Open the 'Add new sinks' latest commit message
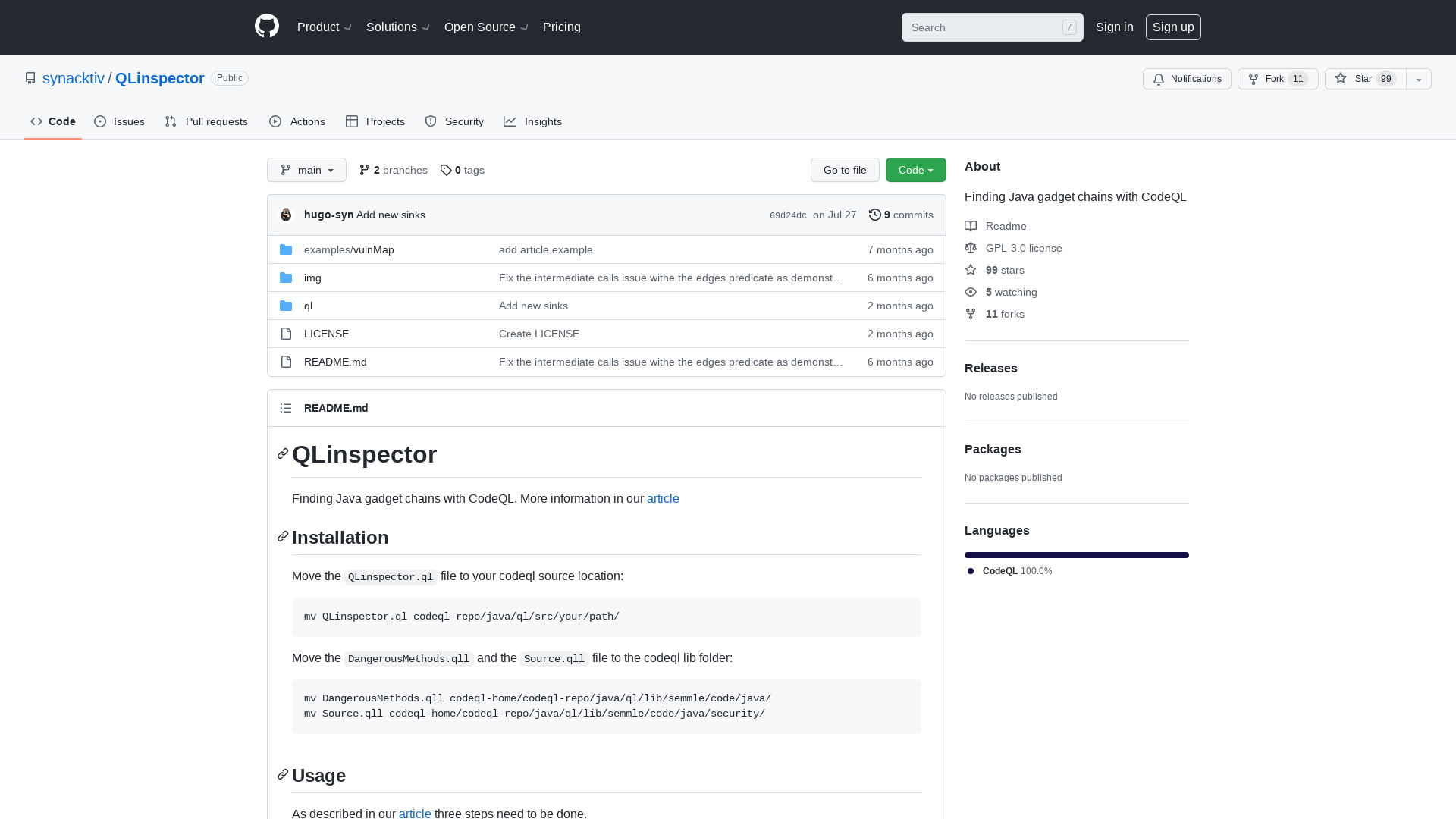 pos(391,215)
